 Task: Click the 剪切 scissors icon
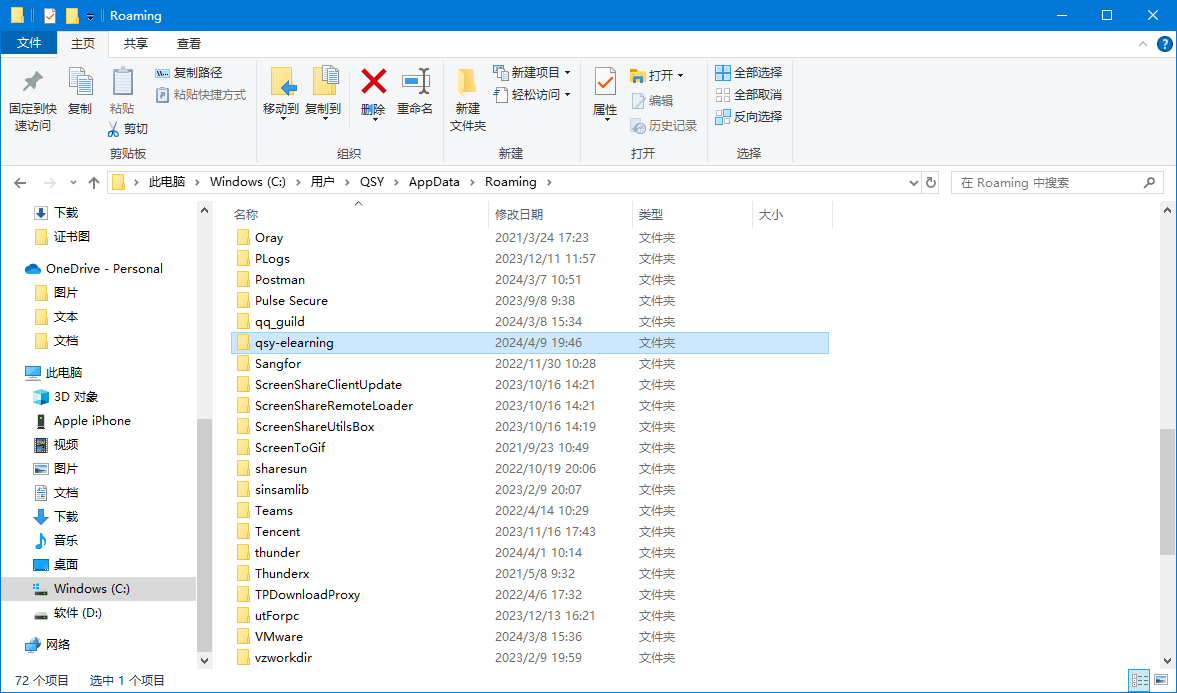[113, 129]
